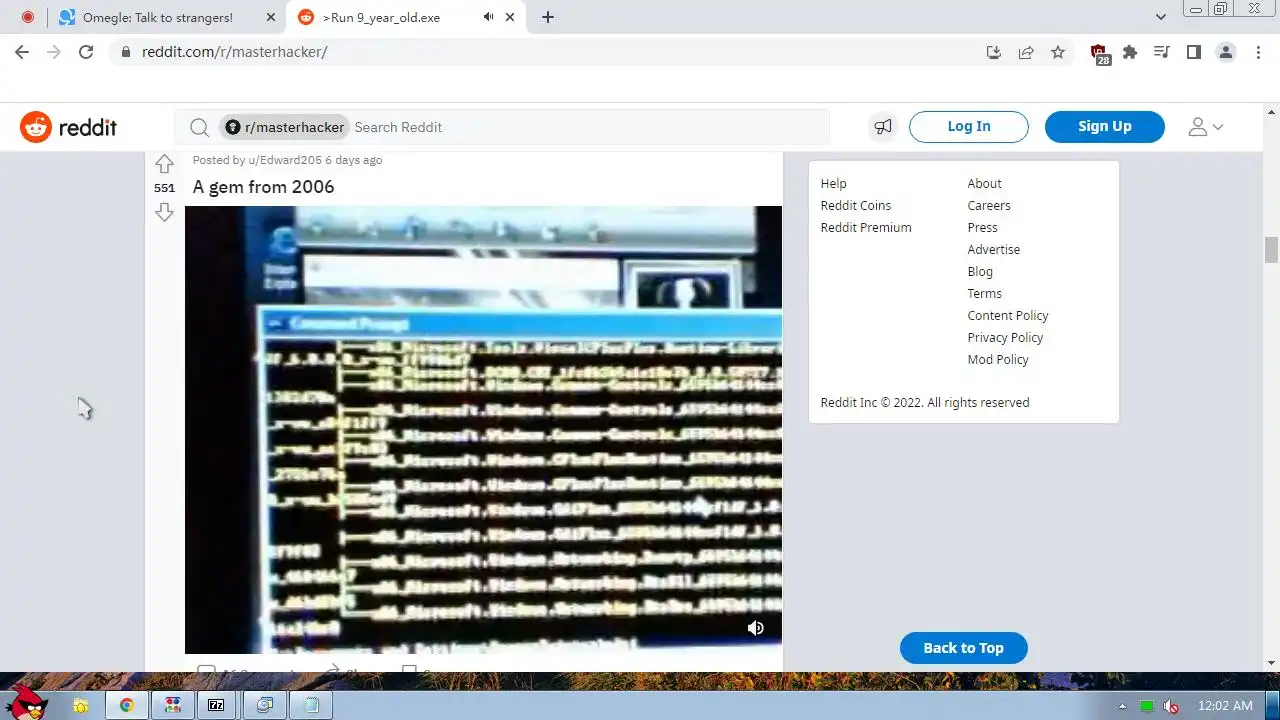Image resolution: width=1280 pixels, height=720 pixels.
Task: Click the magnifier icon in Reddit search
Action: pos(199,127)
